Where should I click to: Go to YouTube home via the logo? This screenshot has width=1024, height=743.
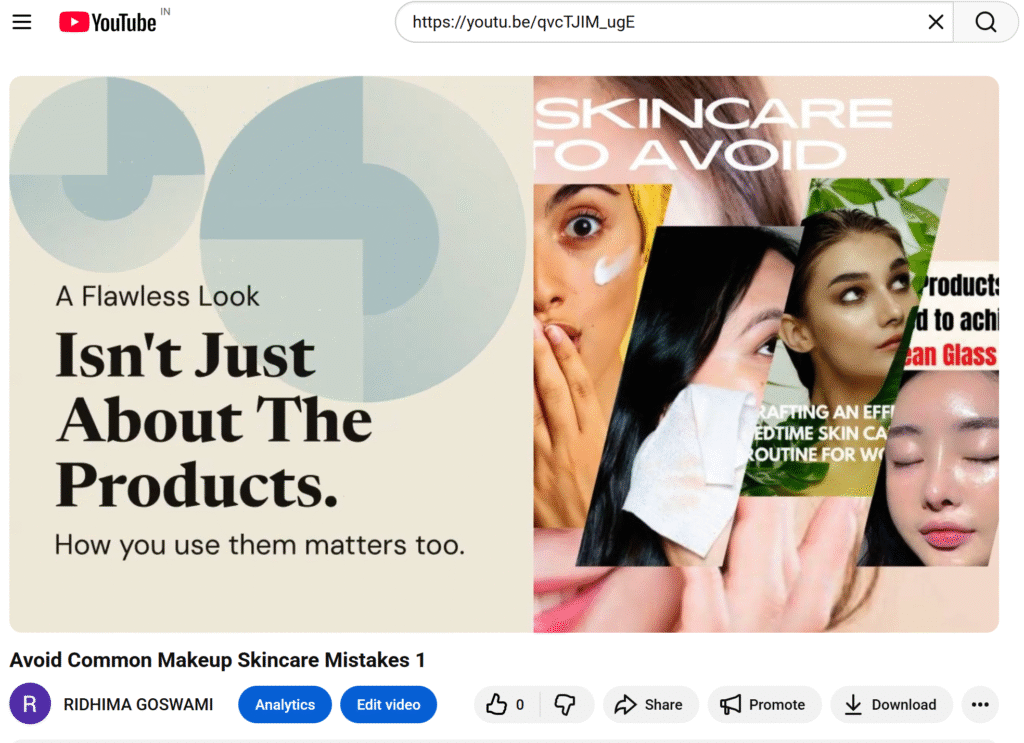[x=108, y=22]
